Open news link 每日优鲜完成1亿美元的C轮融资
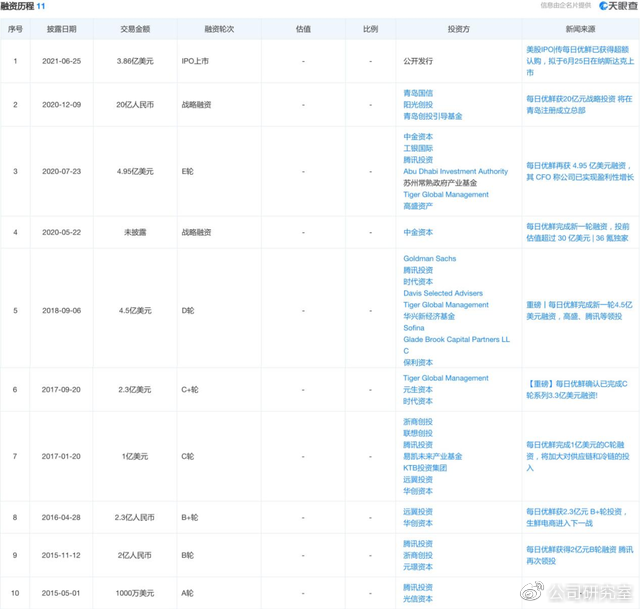The height and width of the screenshot is (609, 640). click(x=578, y=456)
